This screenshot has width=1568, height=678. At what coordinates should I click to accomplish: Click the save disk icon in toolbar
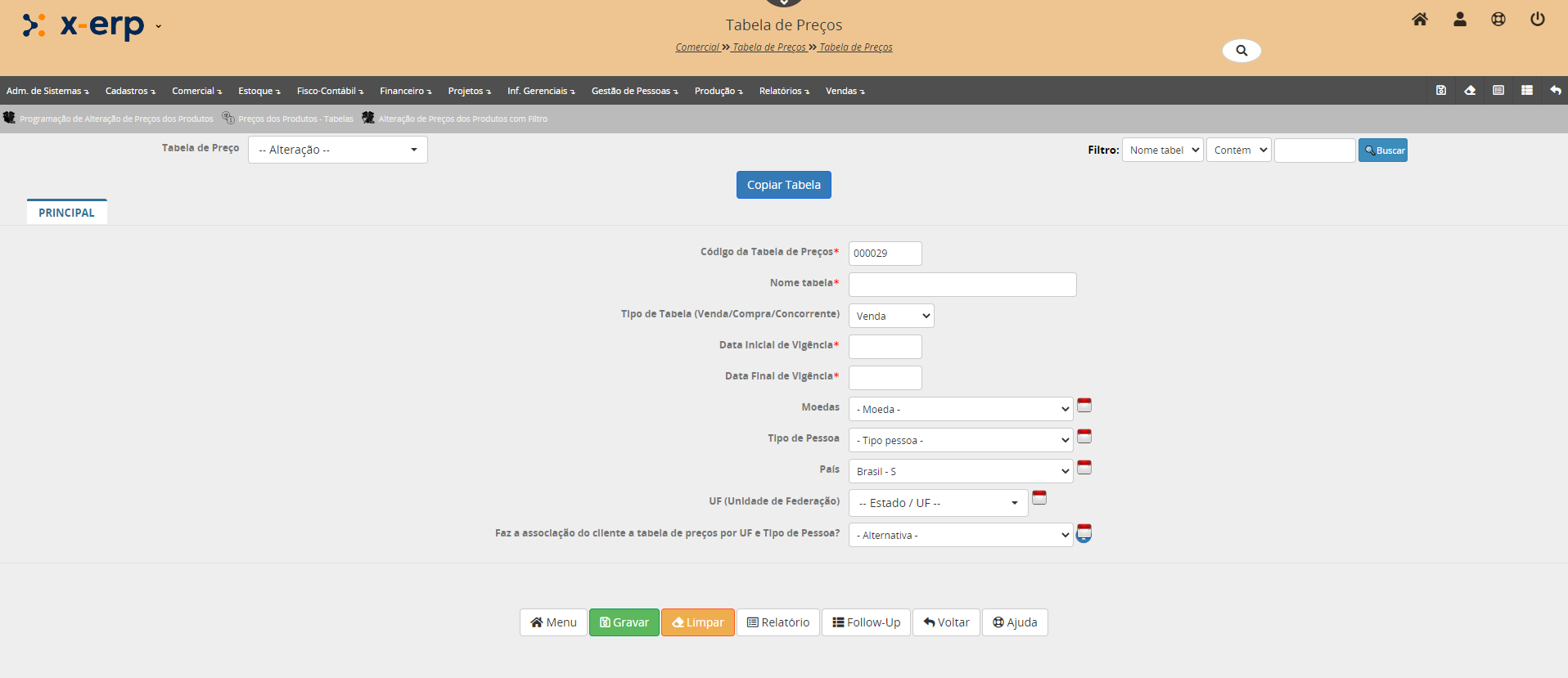(1441, 91)
